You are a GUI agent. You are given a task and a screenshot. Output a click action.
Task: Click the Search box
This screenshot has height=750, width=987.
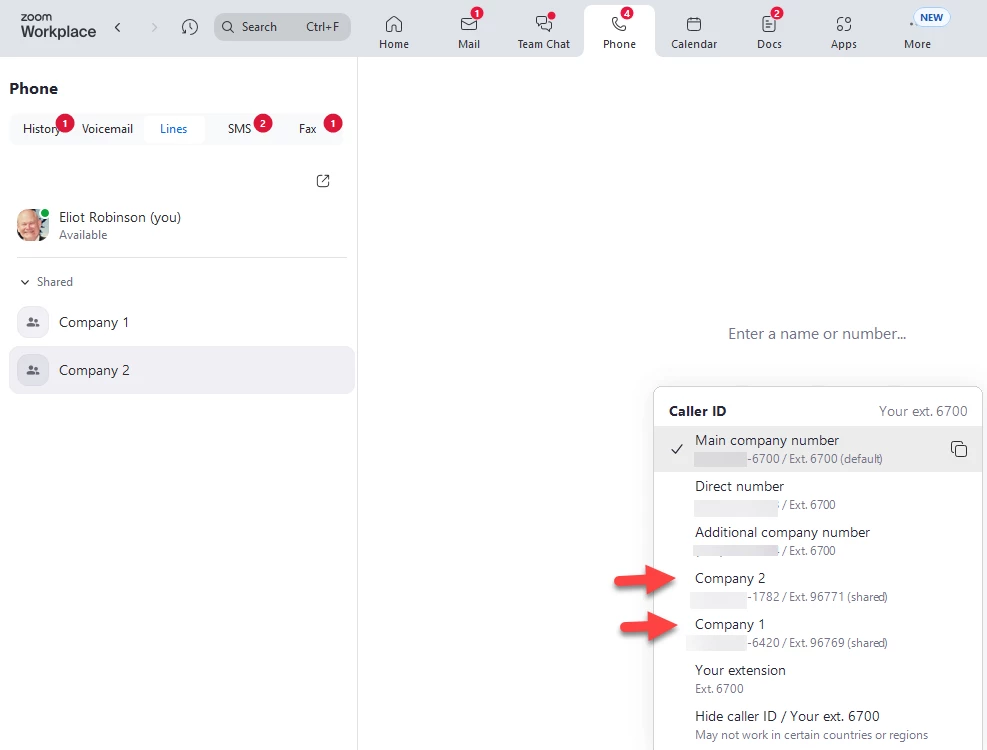point(282,27)
